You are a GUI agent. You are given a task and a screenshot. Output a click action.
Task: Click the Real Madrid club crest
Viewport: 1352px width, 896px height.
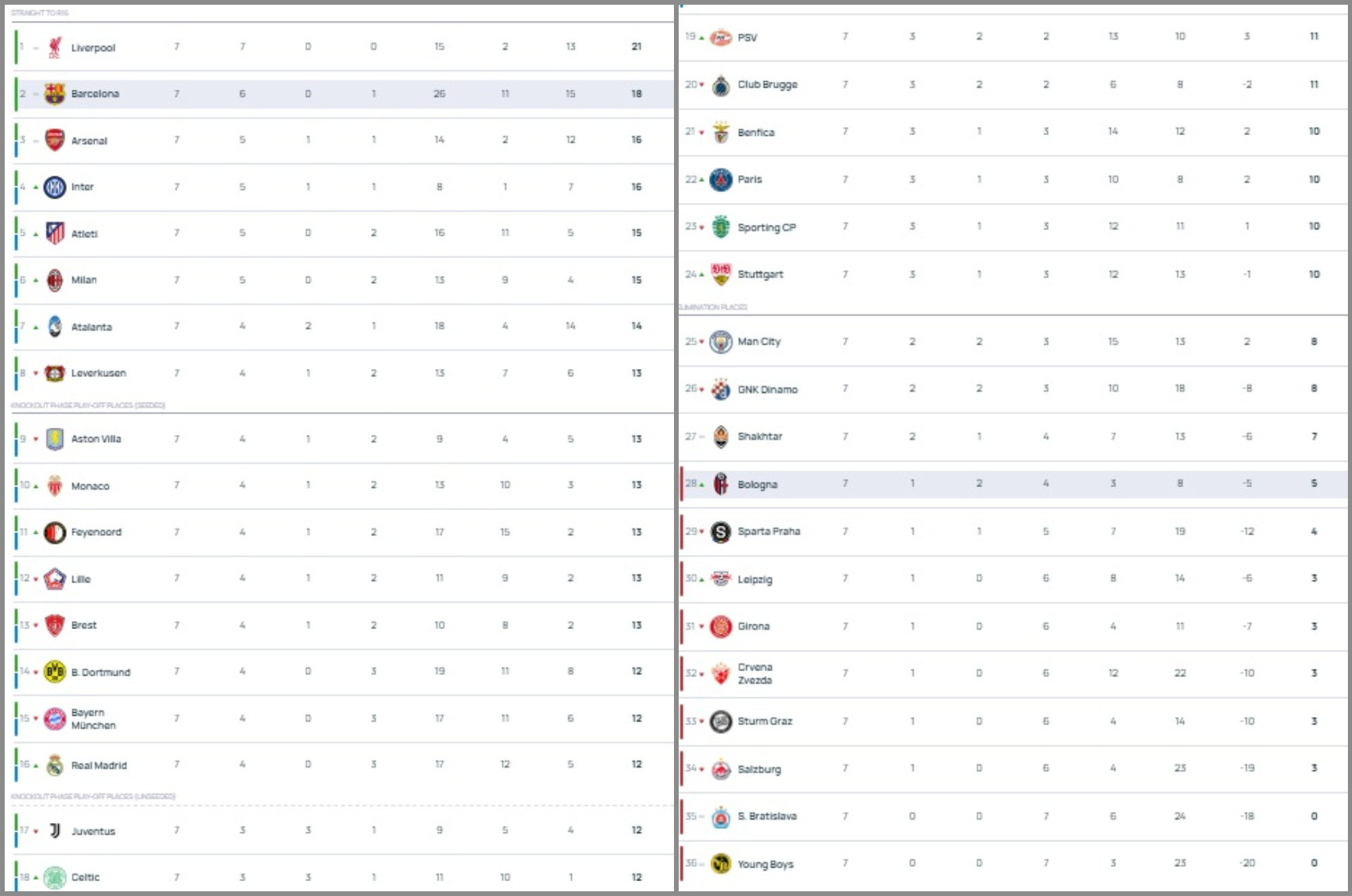pos(55,765)
